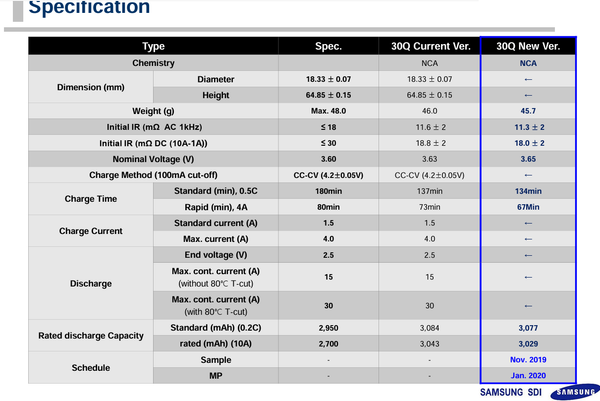The width and height of the screenshot is (600, 401).
Task: Click the "≤ 18" spec value
Action: point(328,127)
